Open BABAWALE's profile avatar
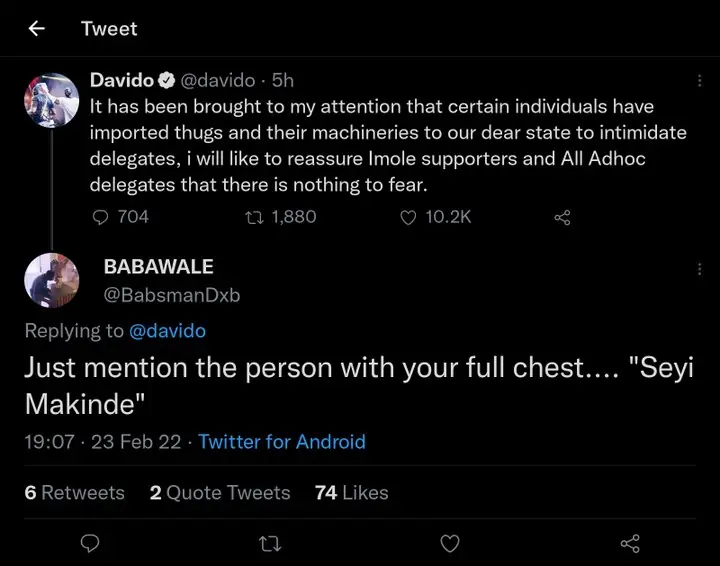720x566 pixels. pos(51,280)
